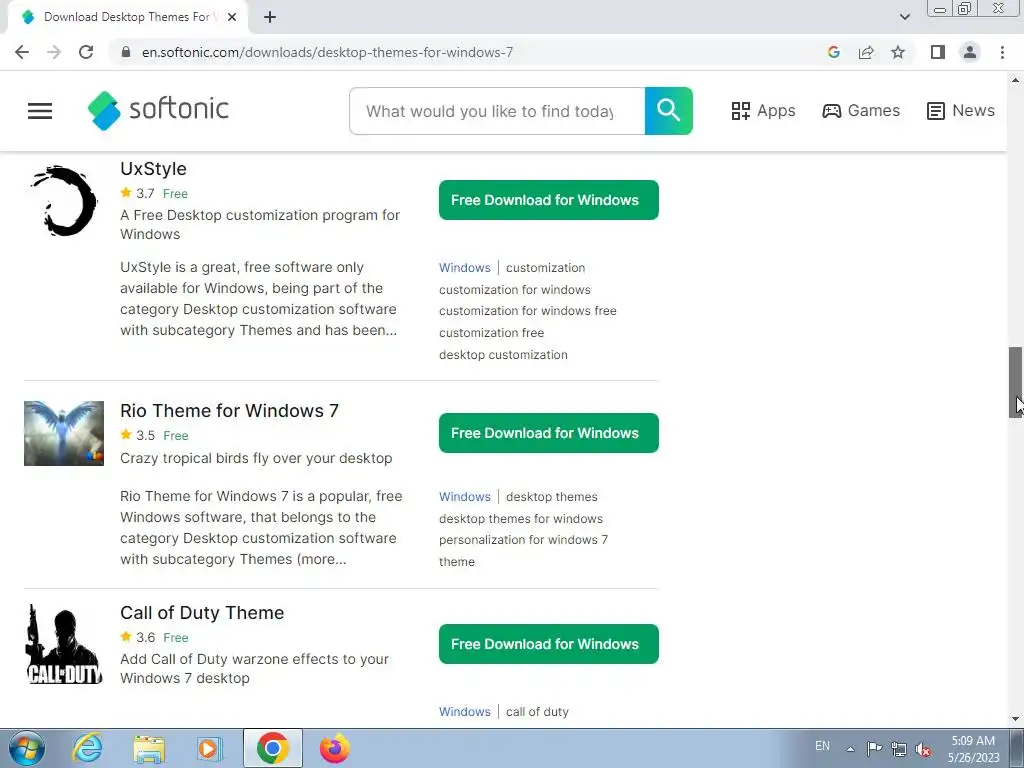This screenshot has width=1024, height=768.
Task: Select the Download Desktop Themes tab
Action: pyautogui.click(x=127, y=17)
